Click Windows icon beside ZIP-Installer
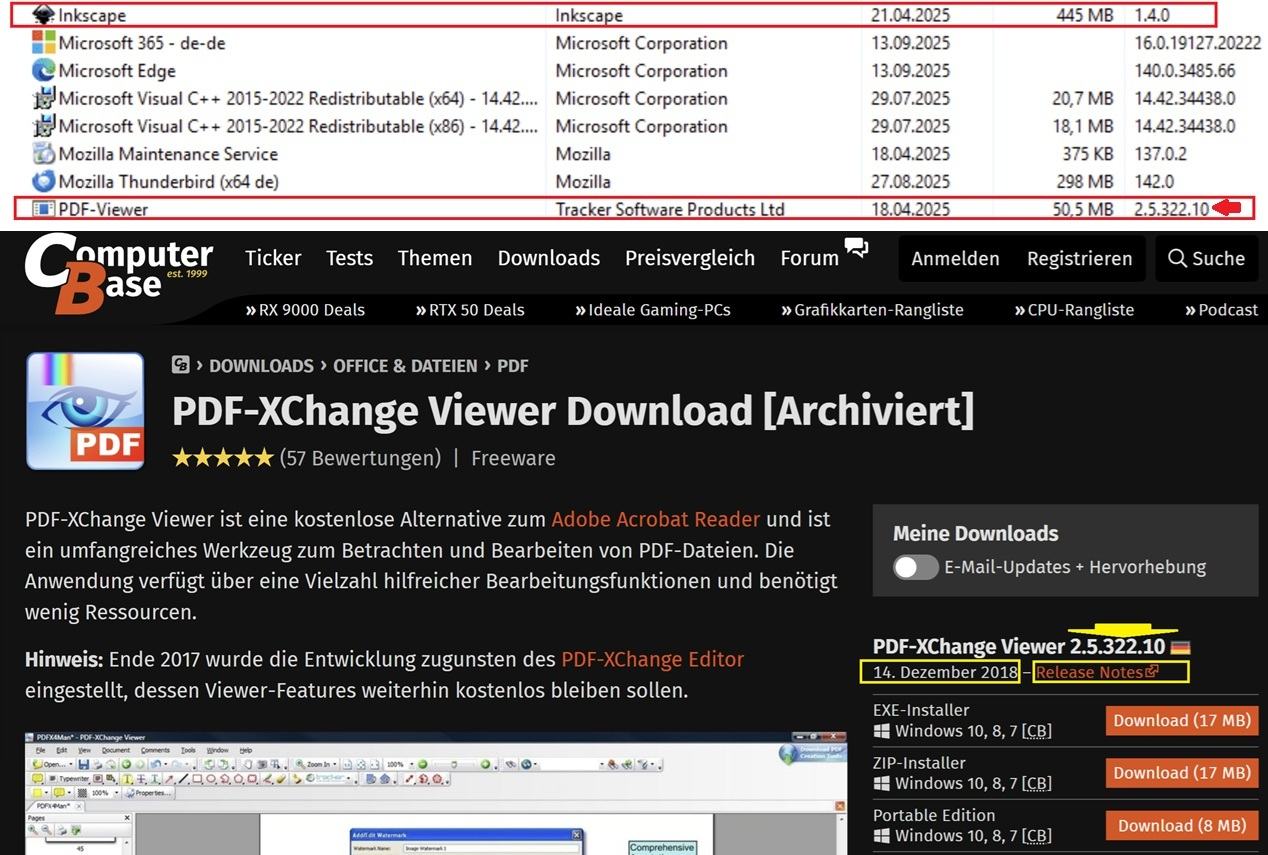1268x855 pixels. click(881, 783)
